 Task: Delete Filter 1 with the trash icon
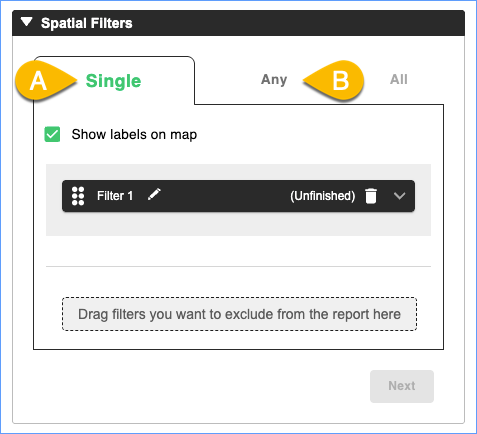coord(371,196)
